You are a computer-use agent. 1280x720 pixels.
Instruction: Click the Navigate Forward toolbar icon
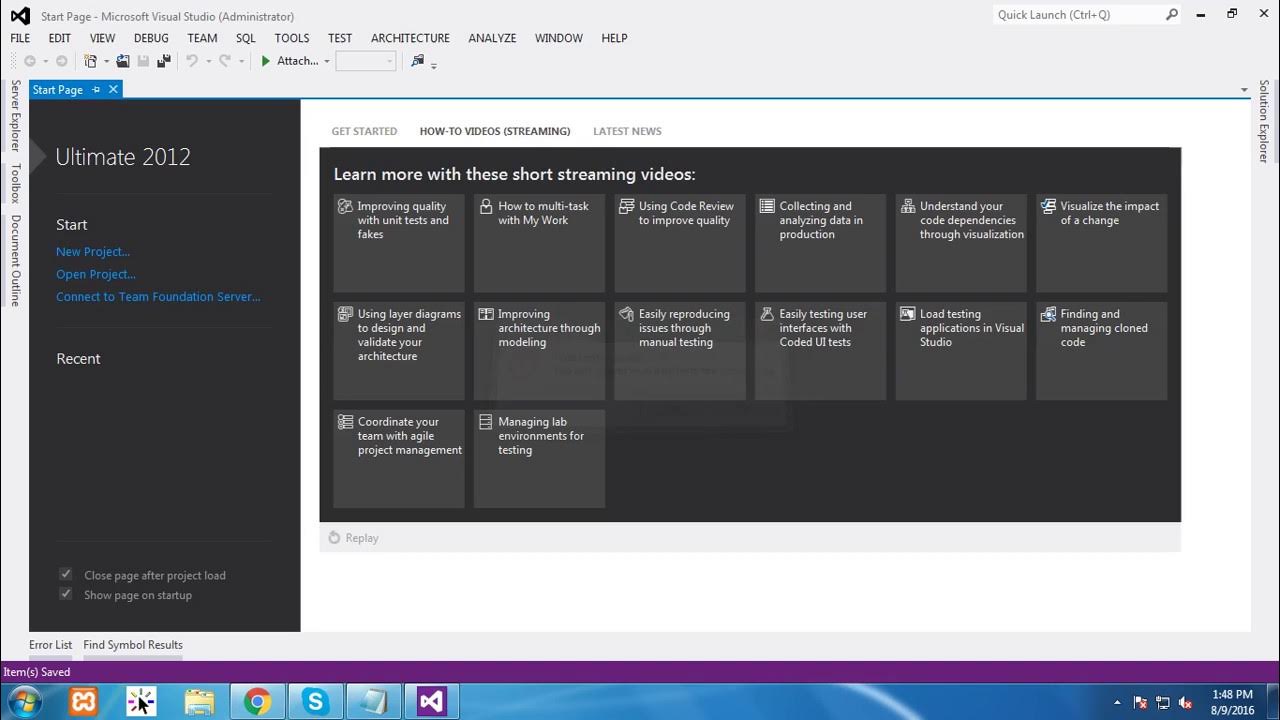[61, 61]
